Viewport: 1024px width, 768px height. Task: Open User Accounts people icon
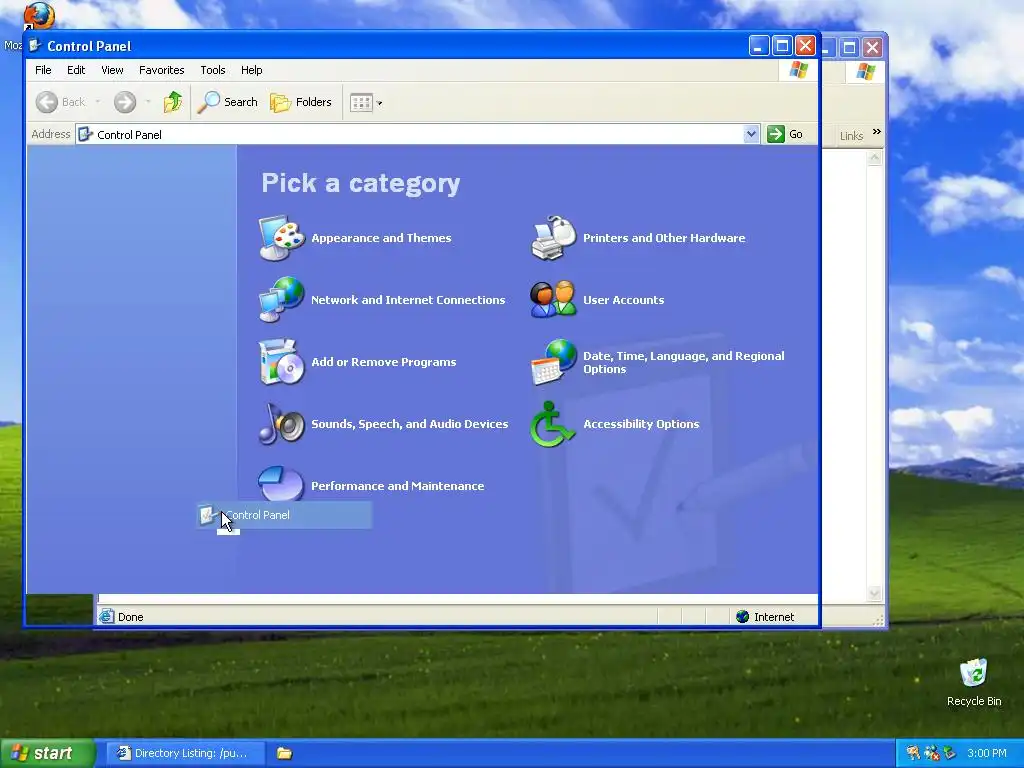tap(554, 300)
